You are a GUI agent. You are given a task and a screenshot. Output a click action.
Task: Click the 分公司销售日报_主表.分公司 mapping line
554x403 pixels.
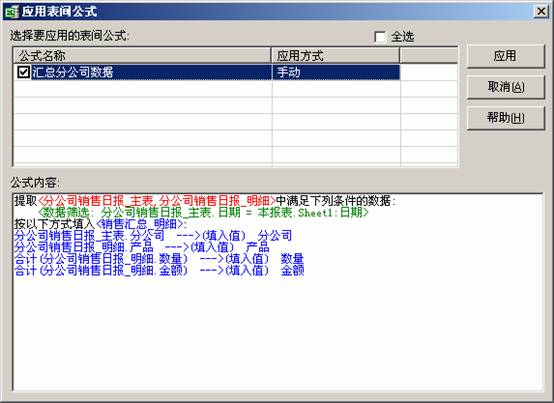point(153,236)
